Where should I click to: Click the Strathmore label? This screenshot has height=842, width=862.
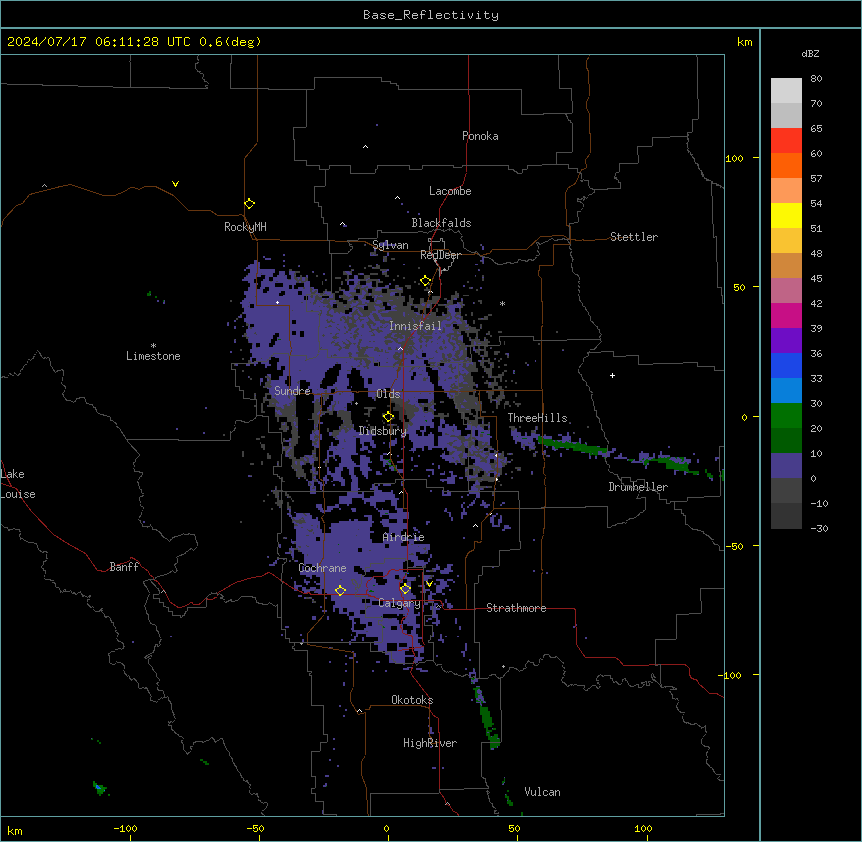point(516,608)
